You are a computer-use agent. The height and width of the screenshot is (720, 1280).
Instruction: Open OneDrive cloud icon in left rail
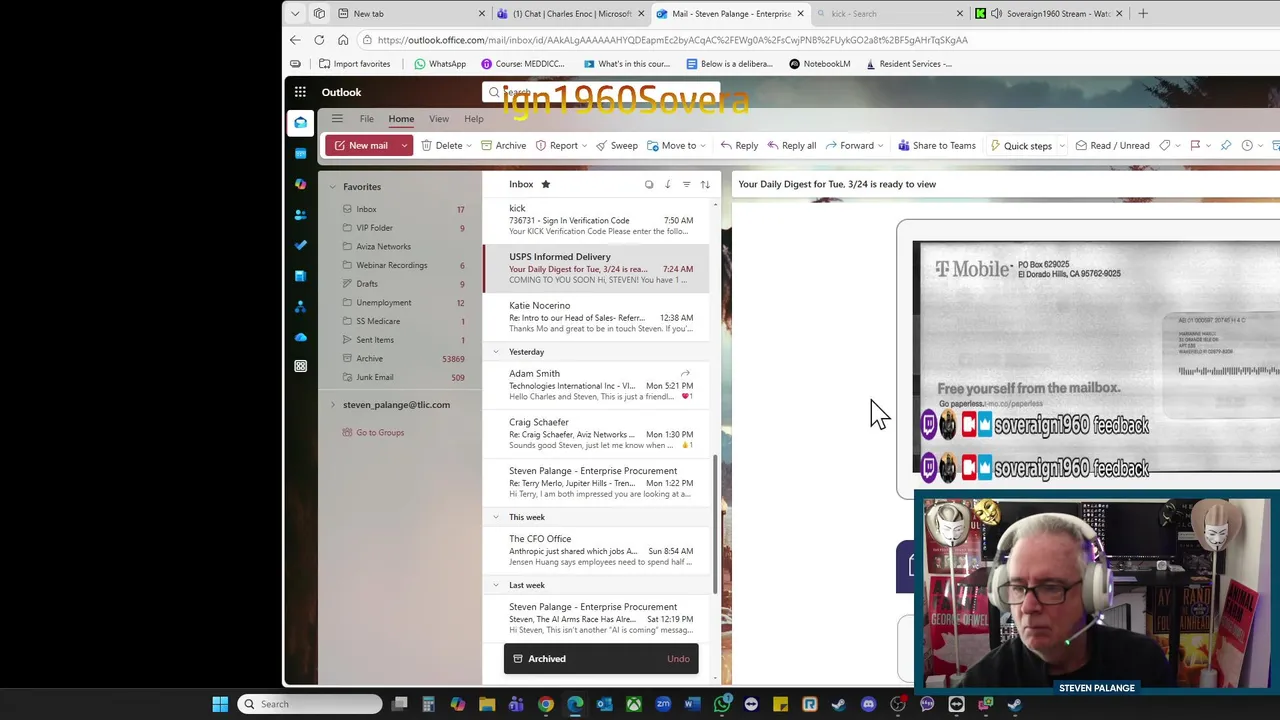tap(300, 337)
